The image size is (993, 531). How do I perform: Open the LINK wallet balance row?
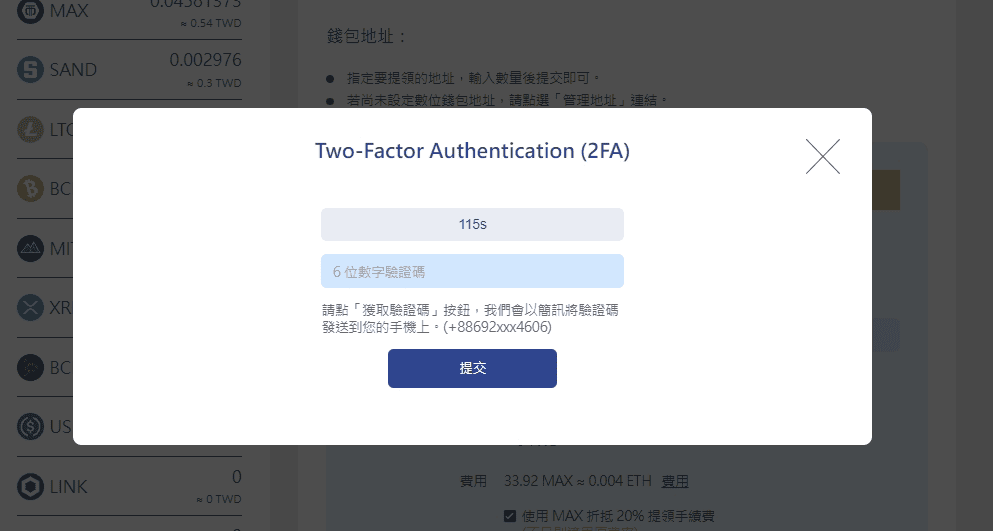129,487
